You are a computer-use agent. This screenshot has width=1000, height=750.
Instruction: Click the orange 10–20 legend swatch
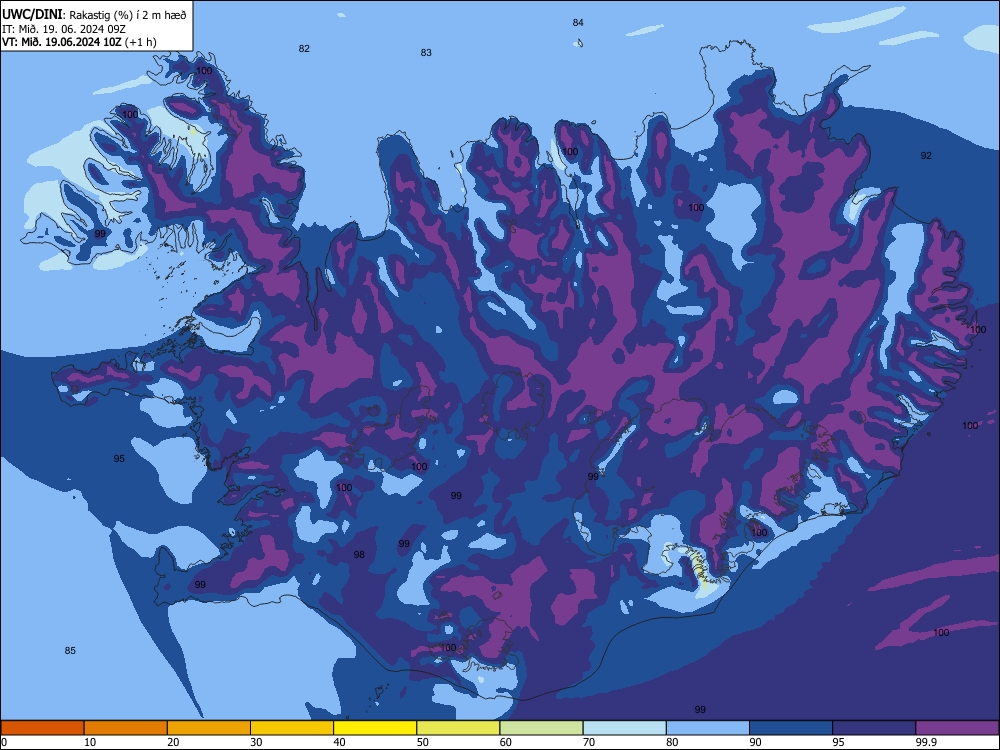126,728
